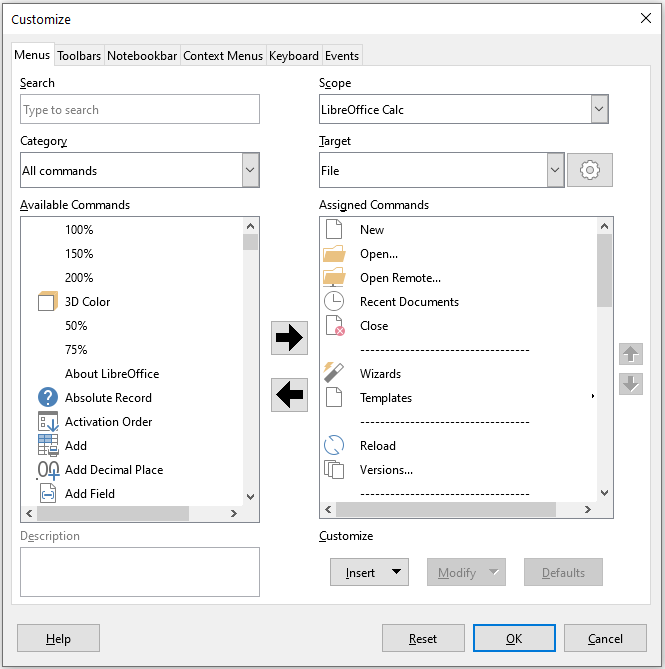
Task: Open the Modify dropdown button
Action: click(466, 572)
